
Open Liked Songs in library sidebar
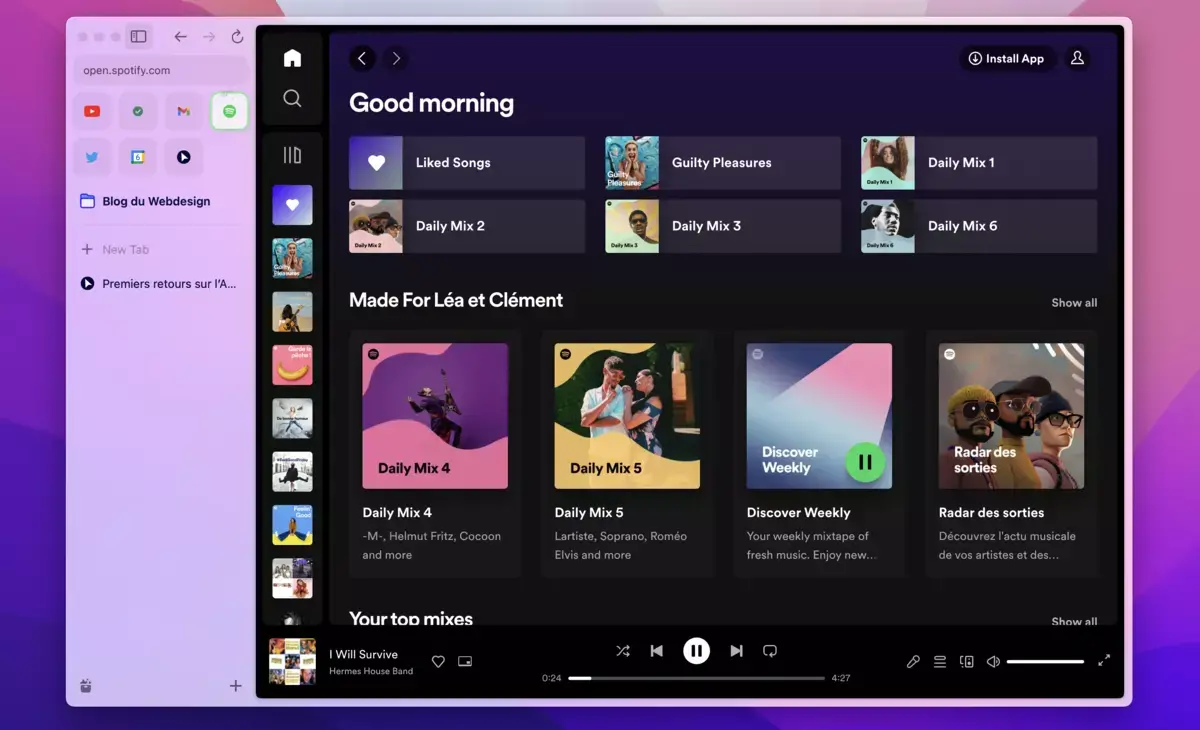[x=292, y=205]
